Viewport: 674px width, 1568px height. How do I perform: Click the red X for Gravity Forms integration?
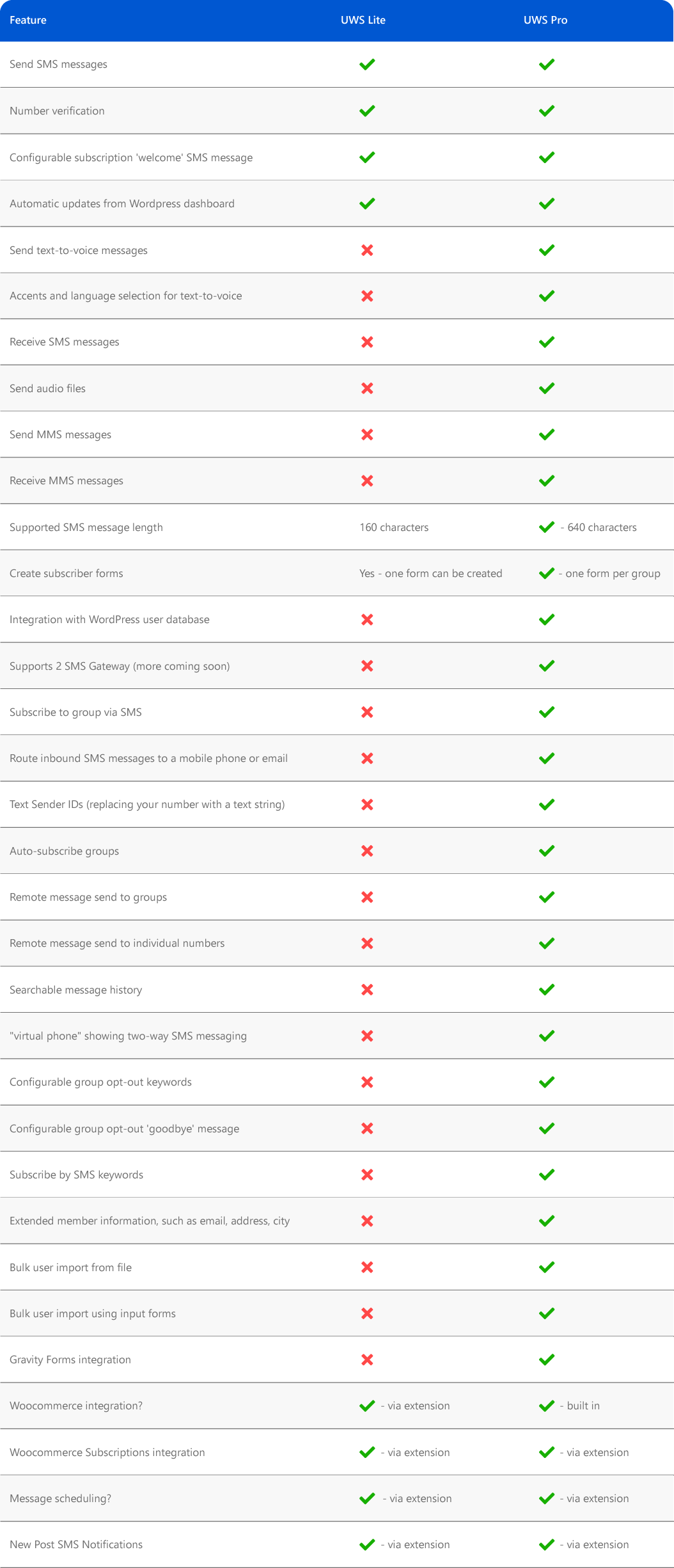[x=367, y=1359]
